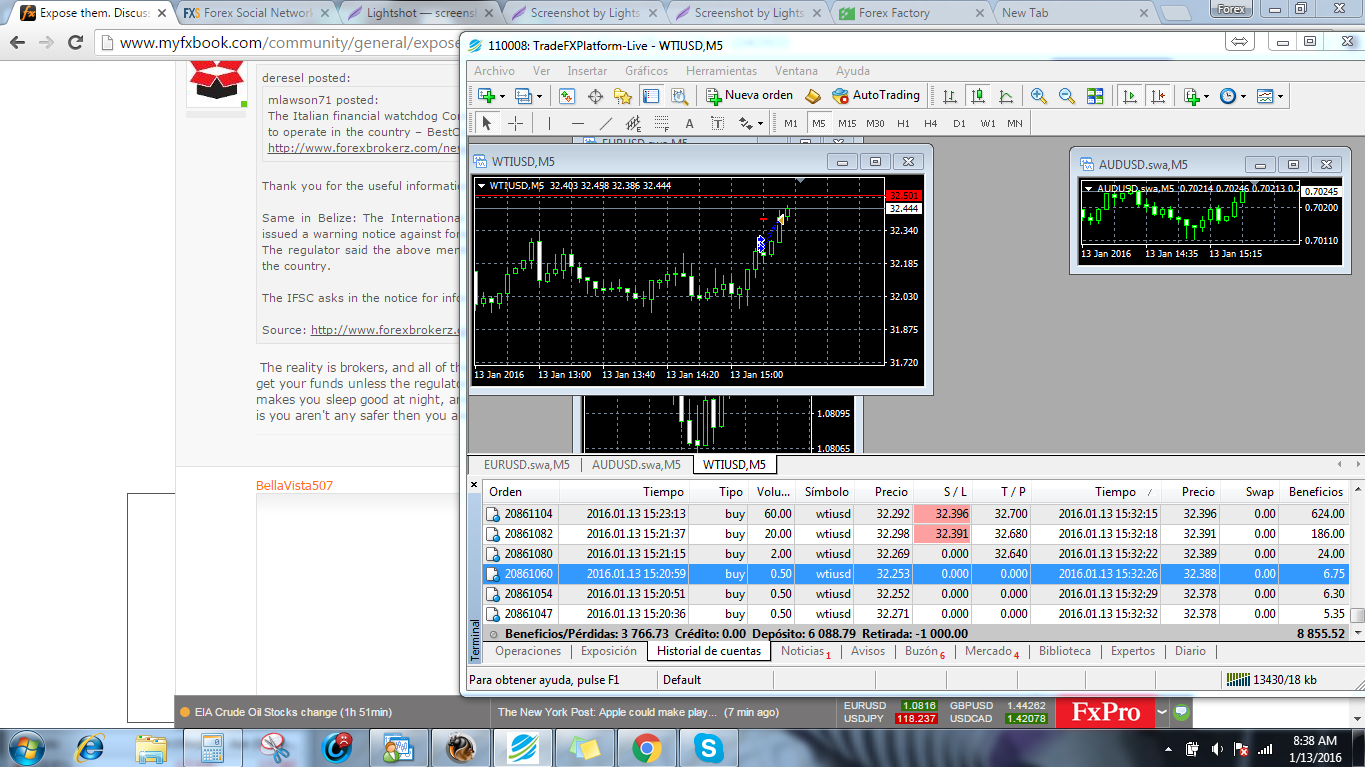Switch to the EURUSD.swa,M5 chart tab

coord(526,465)
